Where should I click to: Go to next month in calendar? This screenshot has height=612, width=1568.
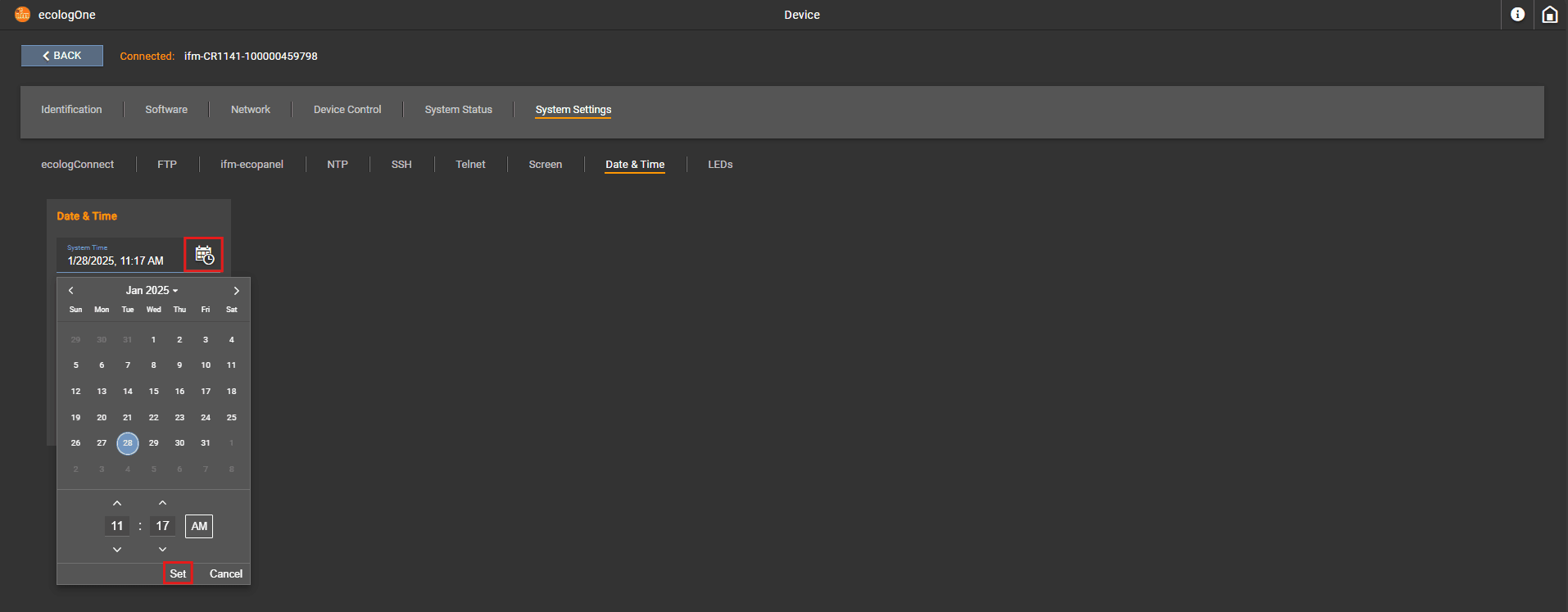pos(236,291)
